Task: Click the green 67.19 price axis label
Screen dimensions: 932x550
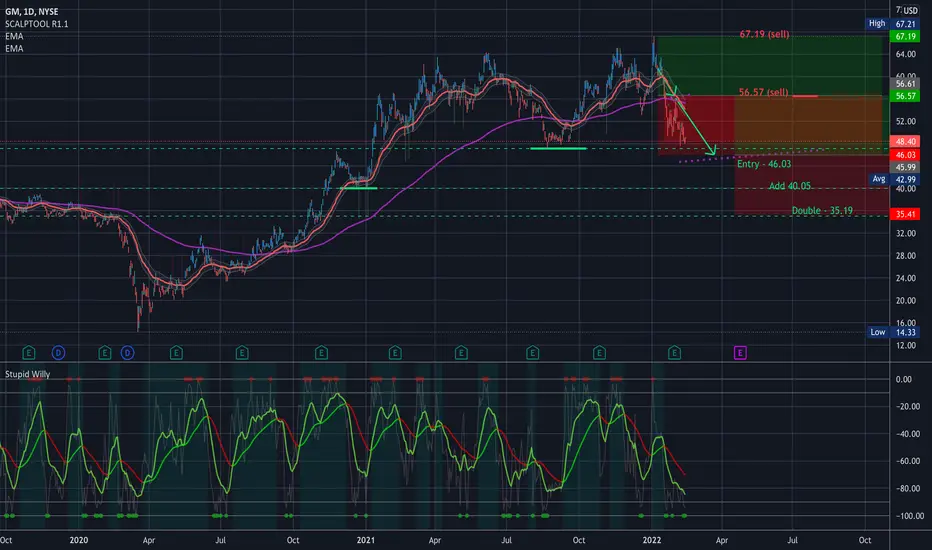Action: point(905,36)
